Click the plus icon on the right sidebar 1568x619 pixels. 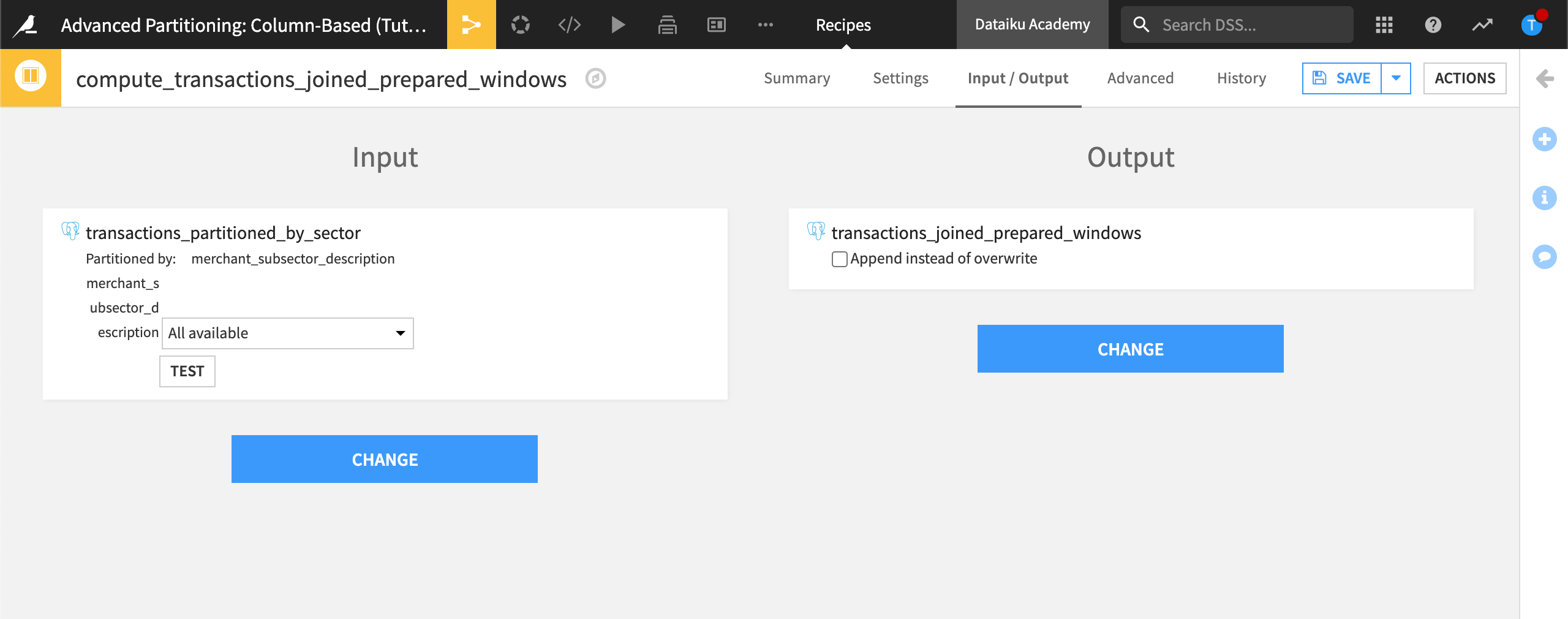click(x=1545, y=139)
